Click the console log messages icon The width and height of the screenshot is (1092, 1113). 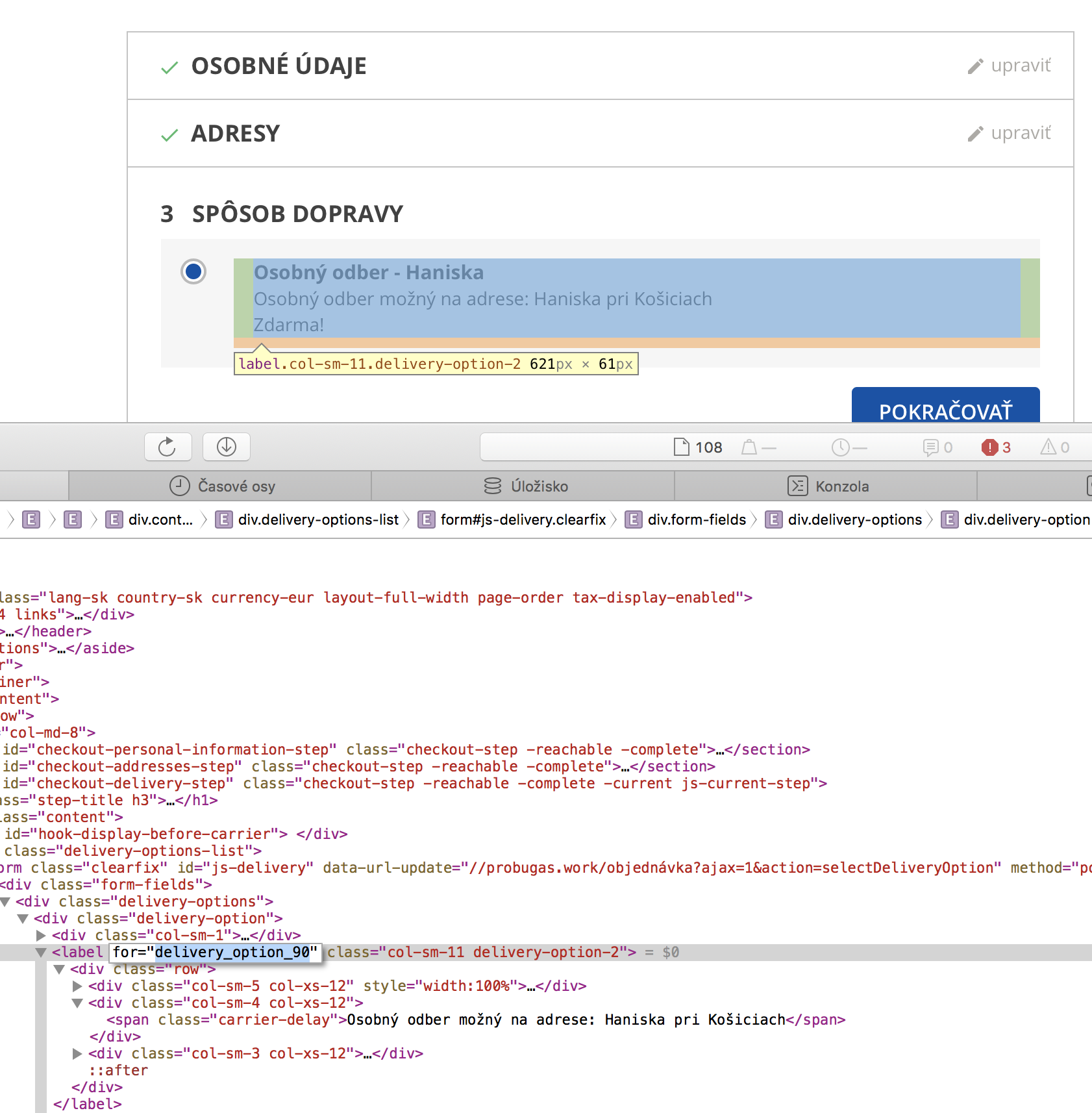tap(930, 447)
